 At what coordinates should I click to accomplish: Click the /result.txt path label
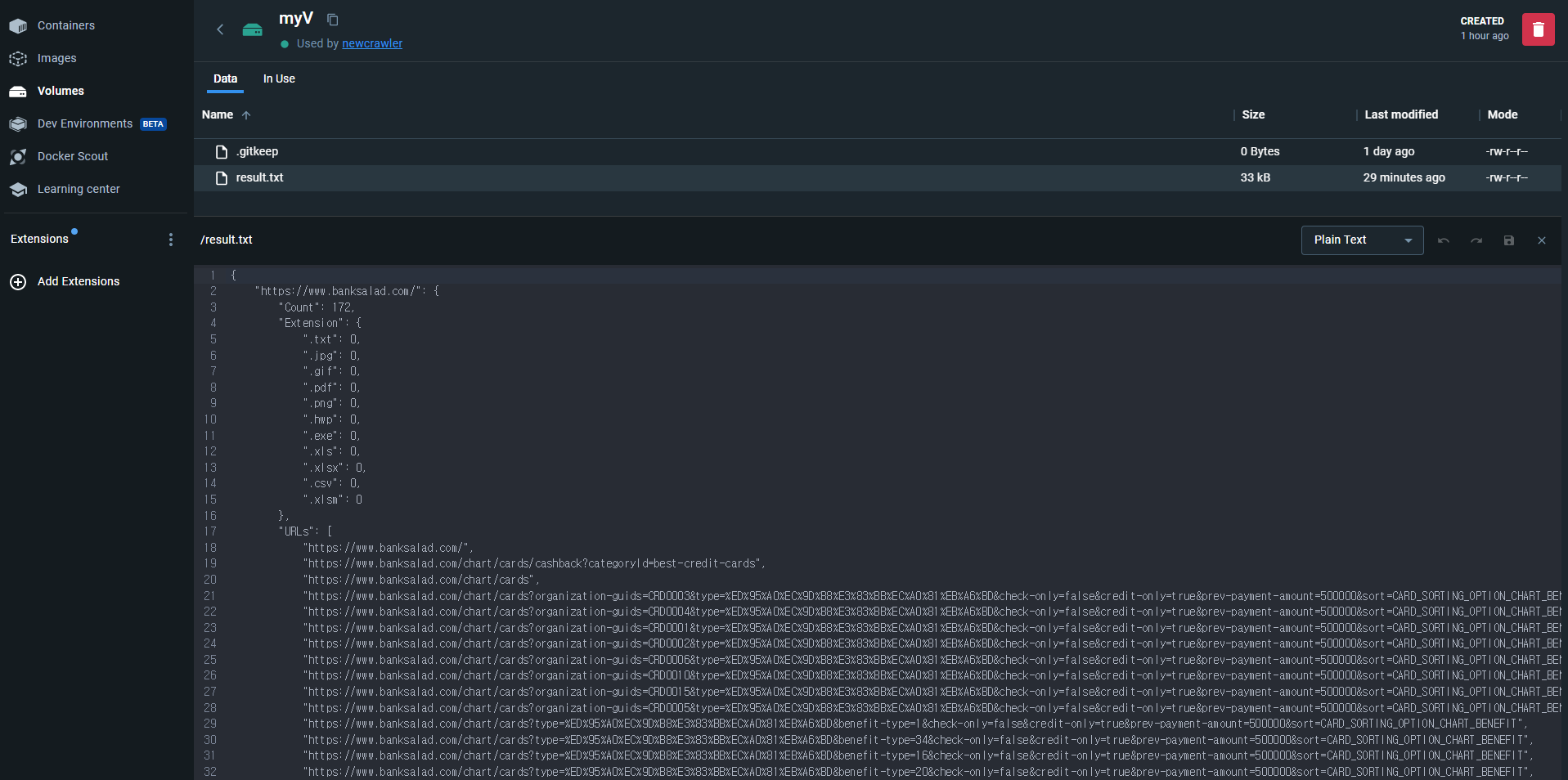[x=227, y=240]
